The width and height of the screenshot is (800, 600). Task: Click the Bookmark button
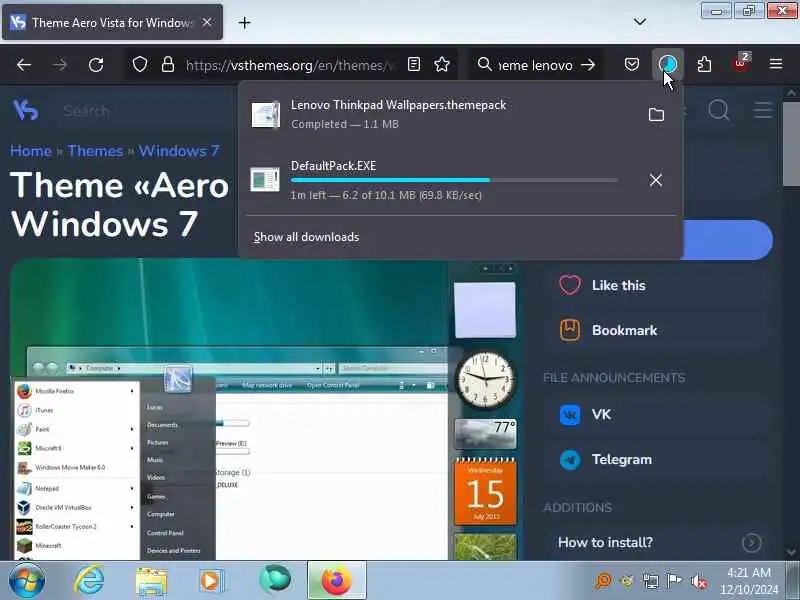[656, 330]
